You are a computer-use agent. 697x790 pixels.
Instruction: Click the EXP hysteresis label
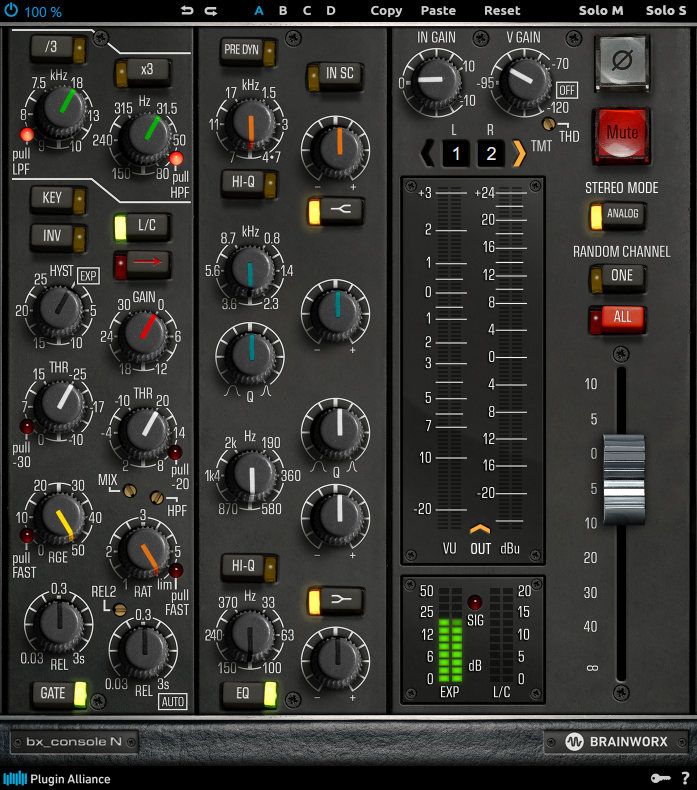coord(89,276)
